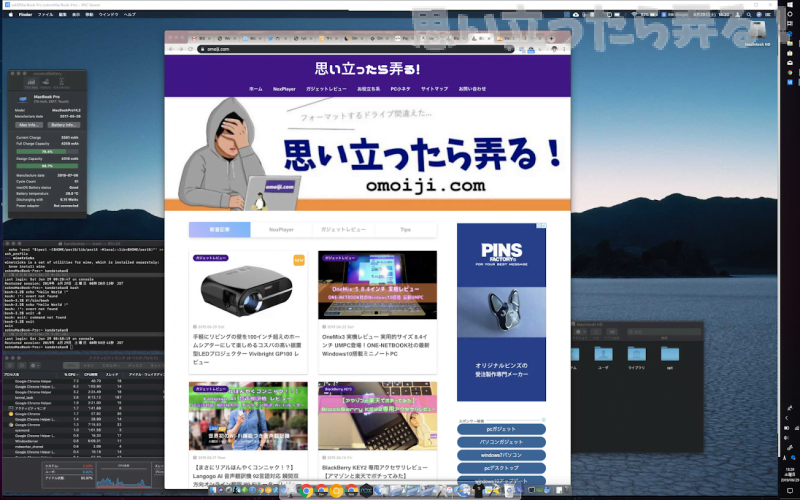Click ホーム in the site navigation
The height and width of the screenshot is (500, 800).
256,89
